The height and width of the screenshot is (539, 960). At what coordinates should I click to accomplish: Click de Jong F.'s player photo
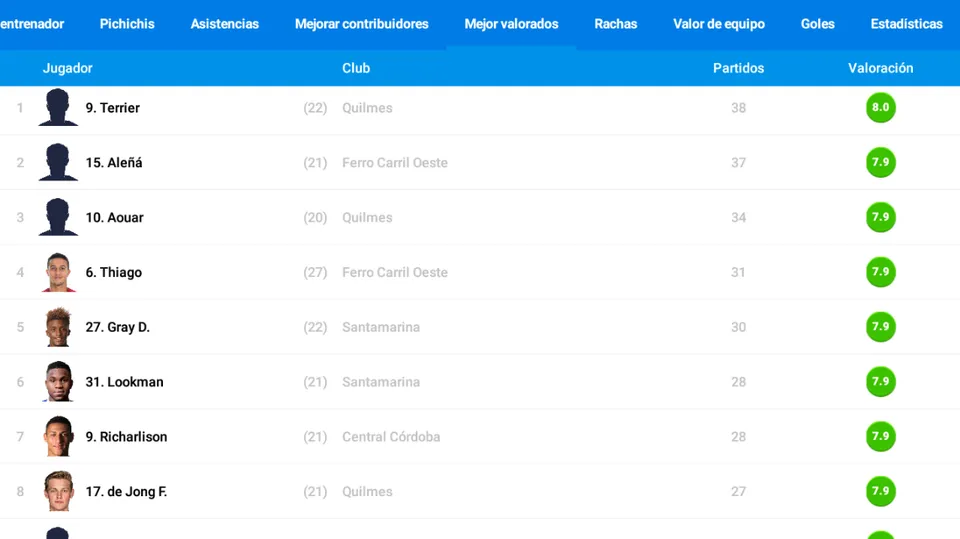pos(59,491)
